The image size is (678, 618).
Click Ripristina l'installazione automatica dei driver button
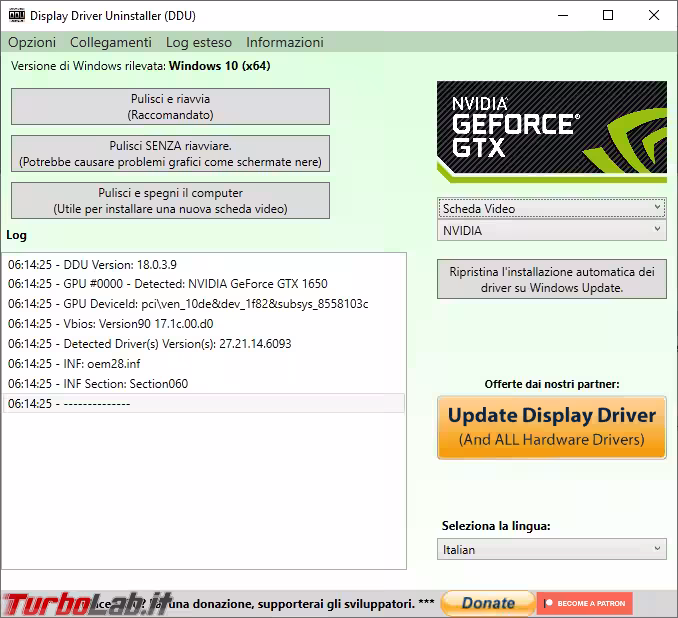551,279
